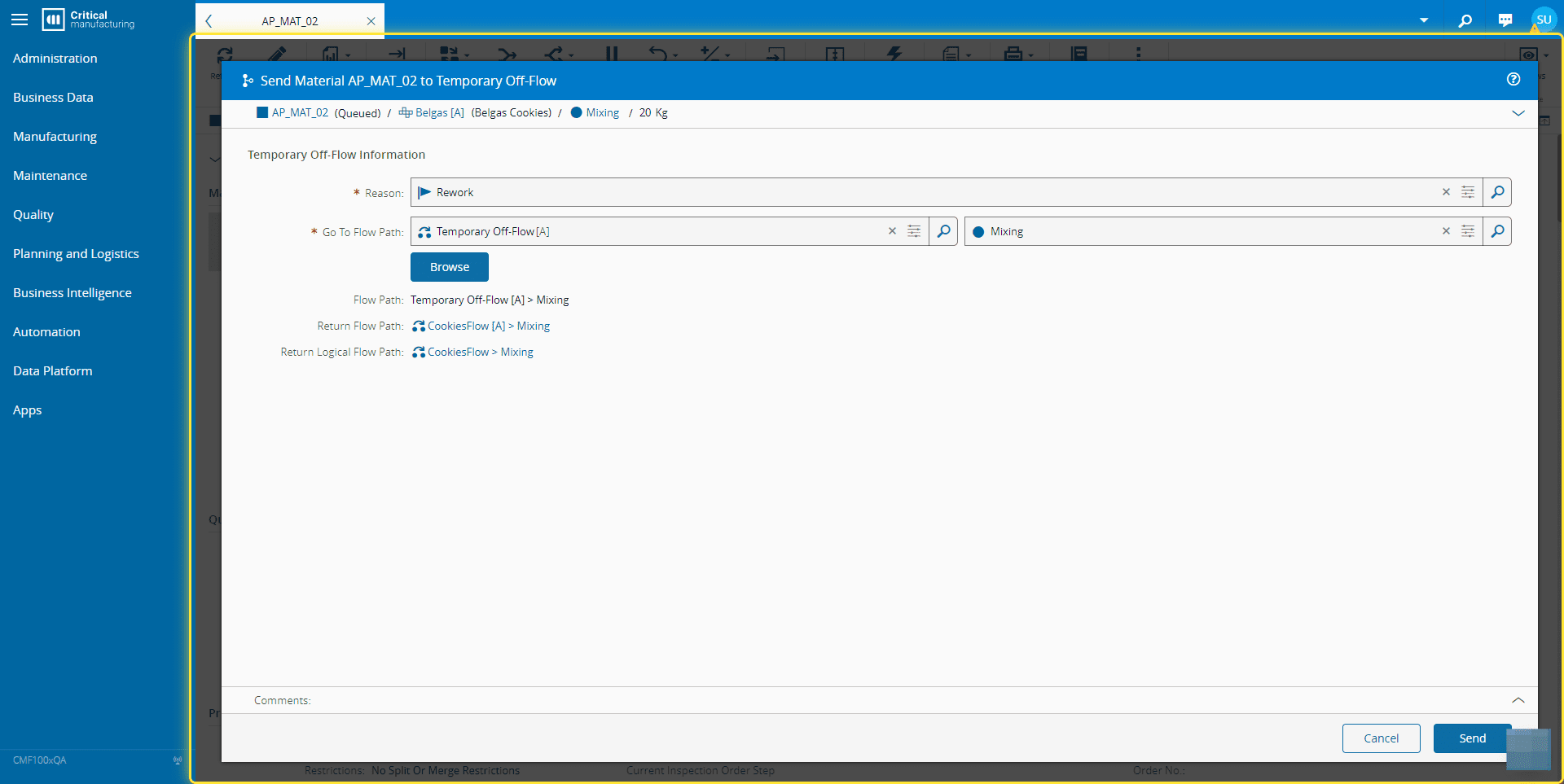Open the Apps menu

(27, 410)
